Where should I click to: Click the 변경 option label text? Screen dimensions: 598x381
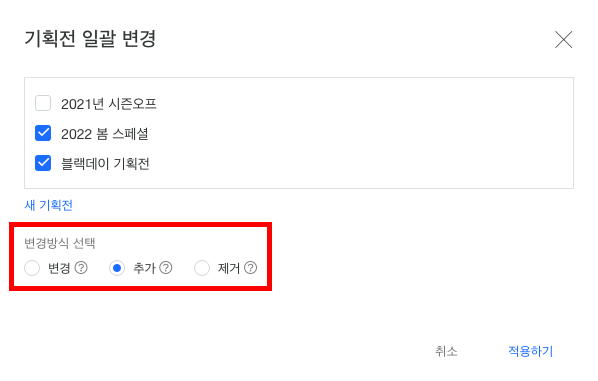tap(59, 268)
